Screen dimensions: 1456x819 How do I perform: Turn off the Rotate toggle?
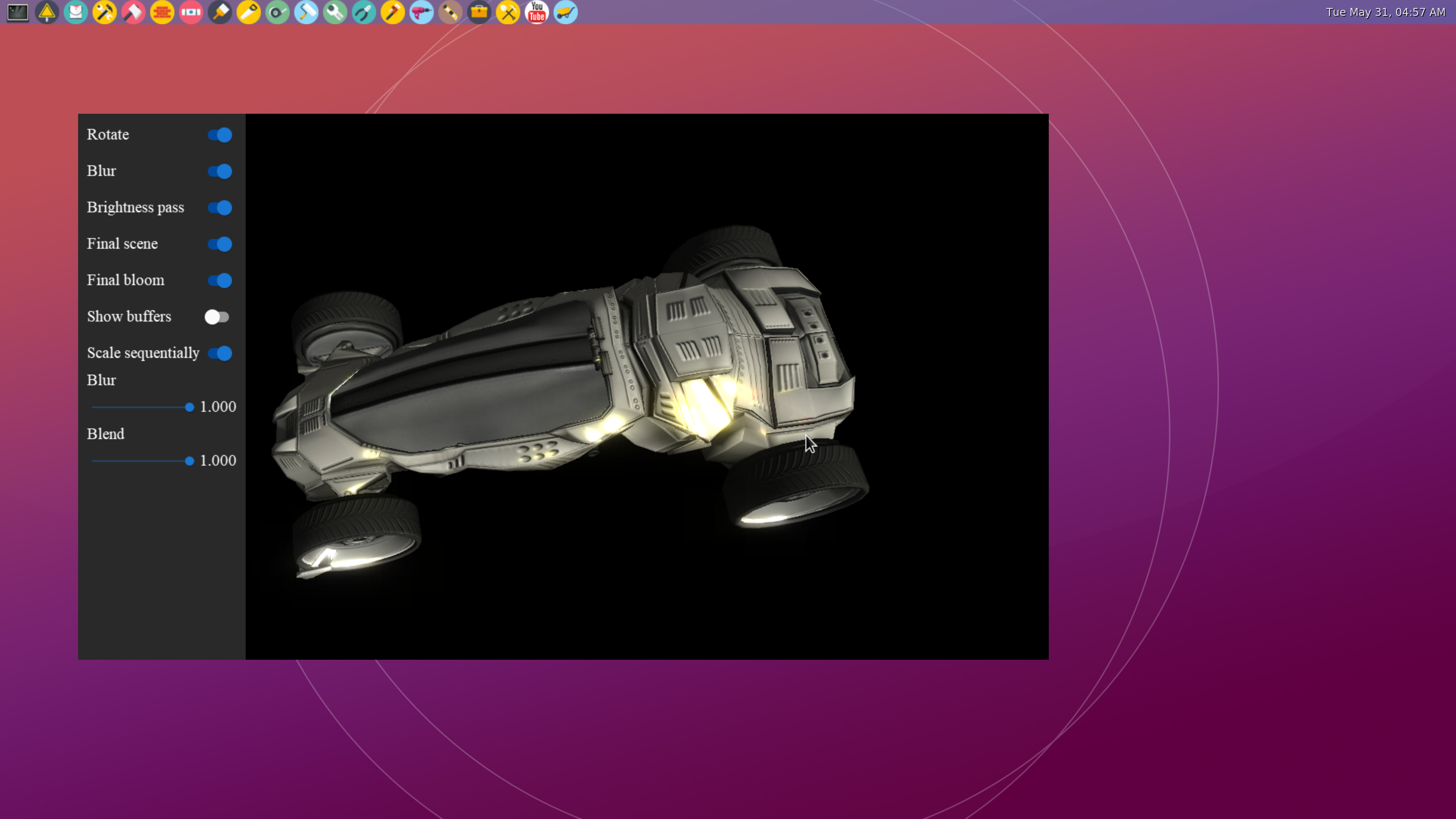point(219,135)
